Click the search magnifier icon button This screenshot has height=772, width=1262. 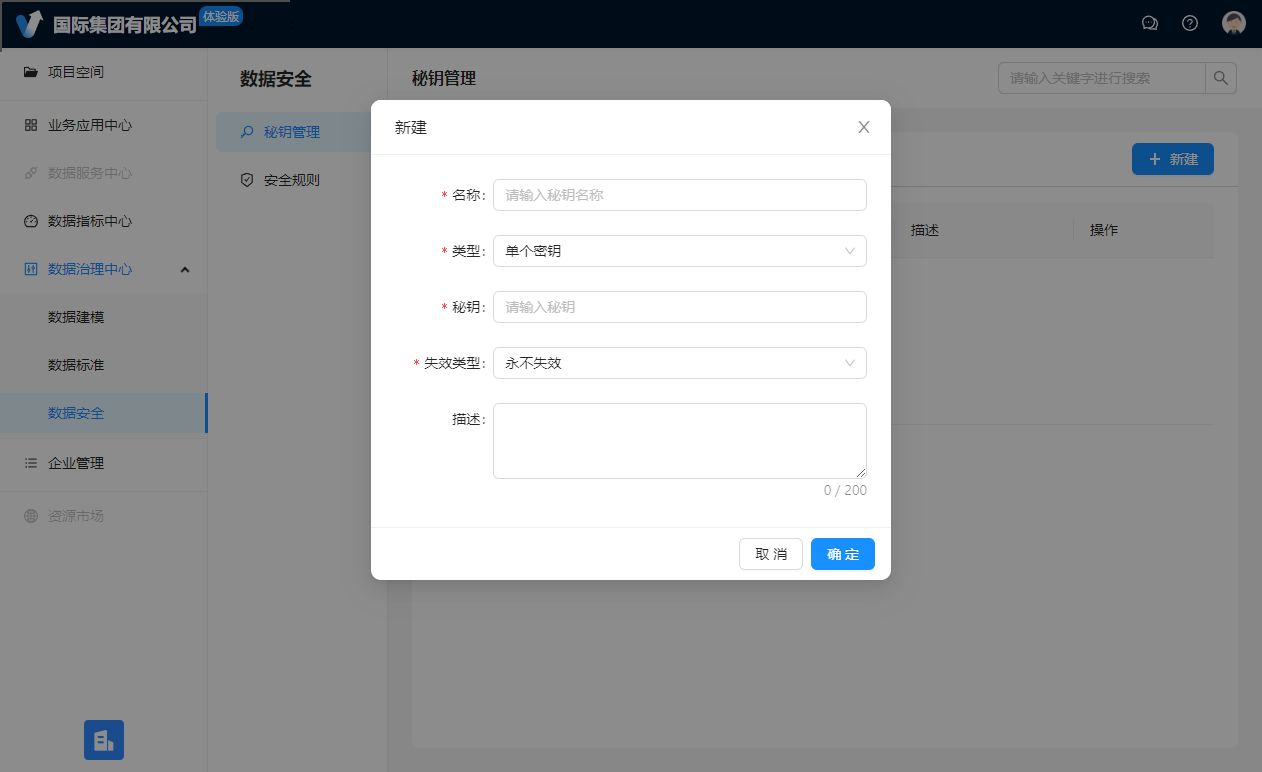[x=1221, y=78]
